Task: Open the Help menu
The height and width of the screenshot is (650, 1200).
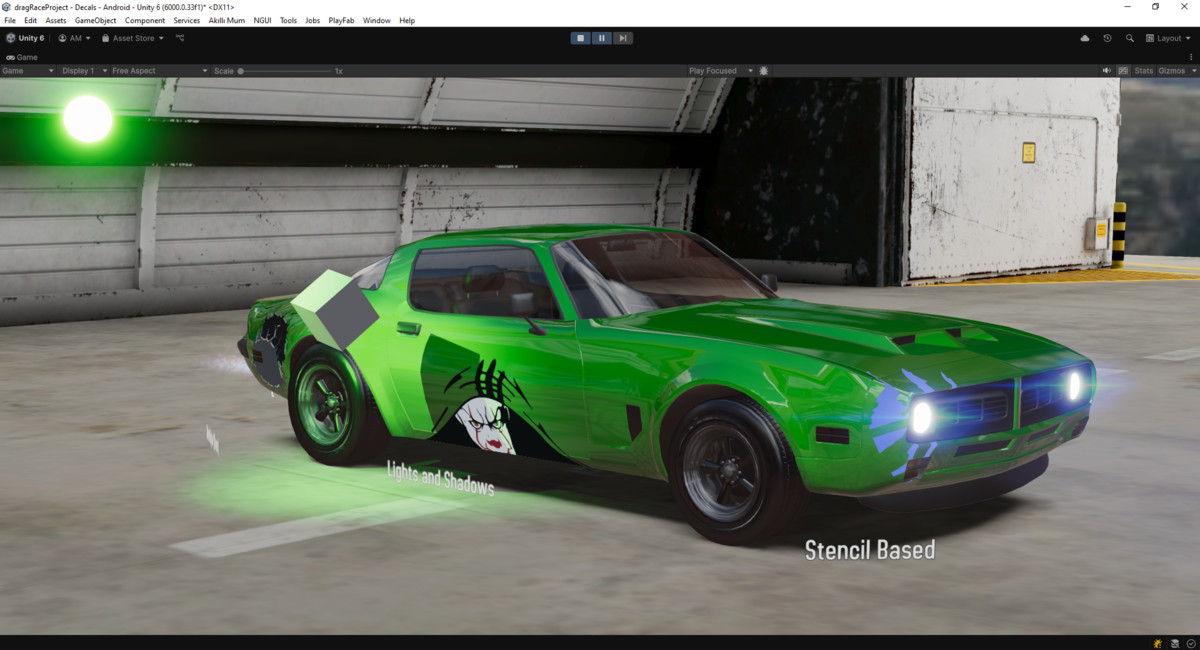Action: coord(407,20)
